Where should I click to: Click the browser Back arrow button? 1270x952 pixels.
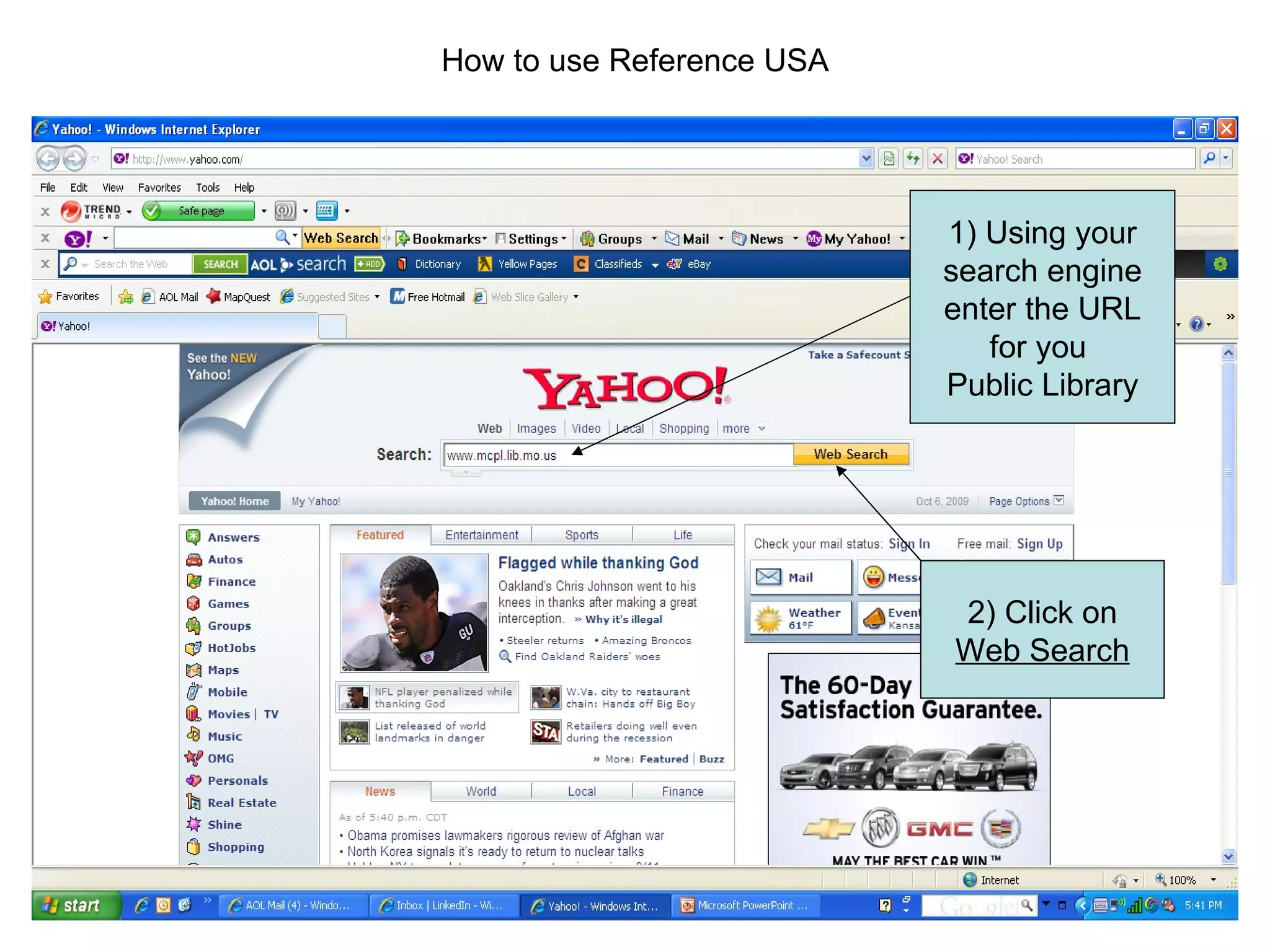coord(48,159)
